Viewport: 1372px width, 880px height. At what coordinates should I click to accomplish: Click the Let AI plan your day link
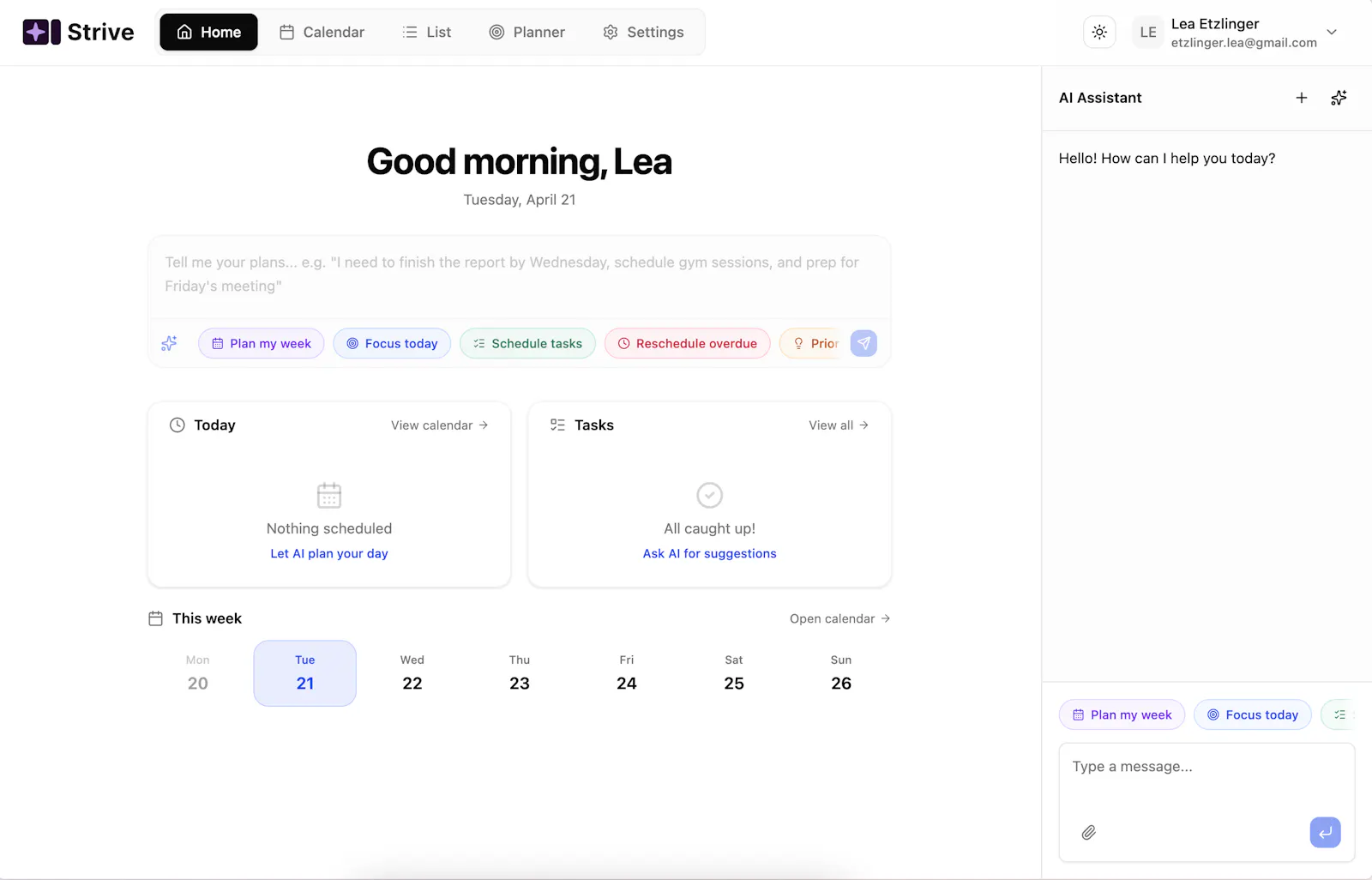click(329, 554)
